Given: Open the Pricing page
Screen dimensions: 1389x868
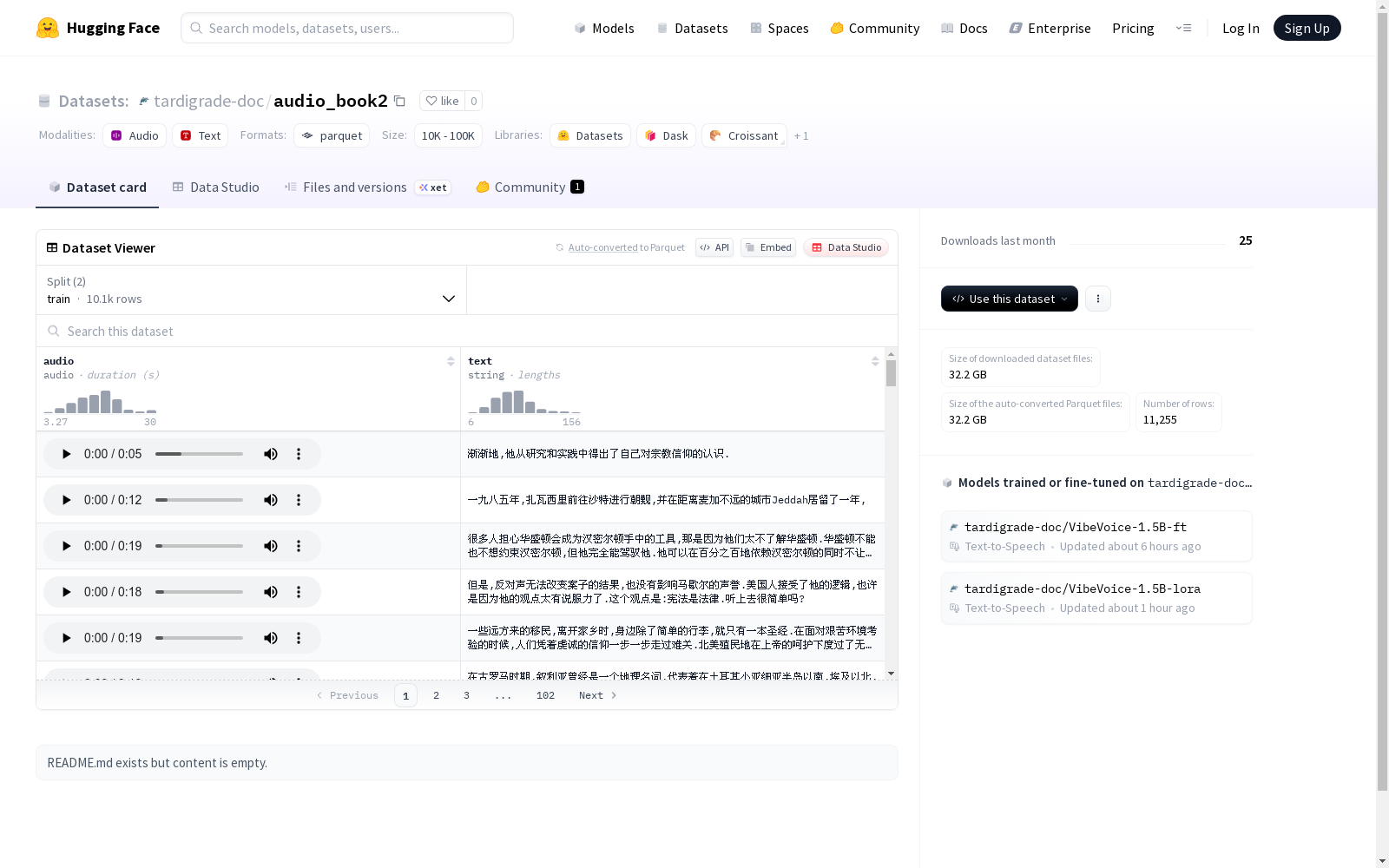Looking at the screenshot, I should 1133,28.
